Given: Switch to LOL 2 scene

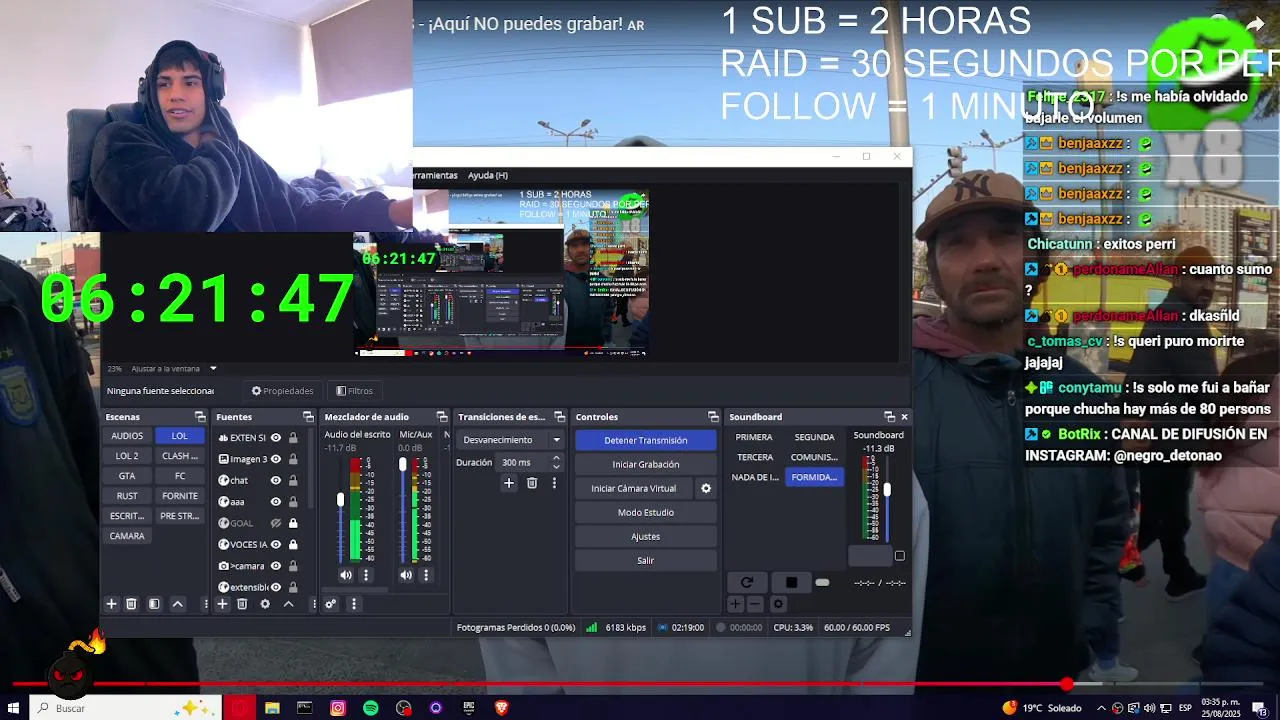Looking at the screenshot, I should [x=127, y=456].
